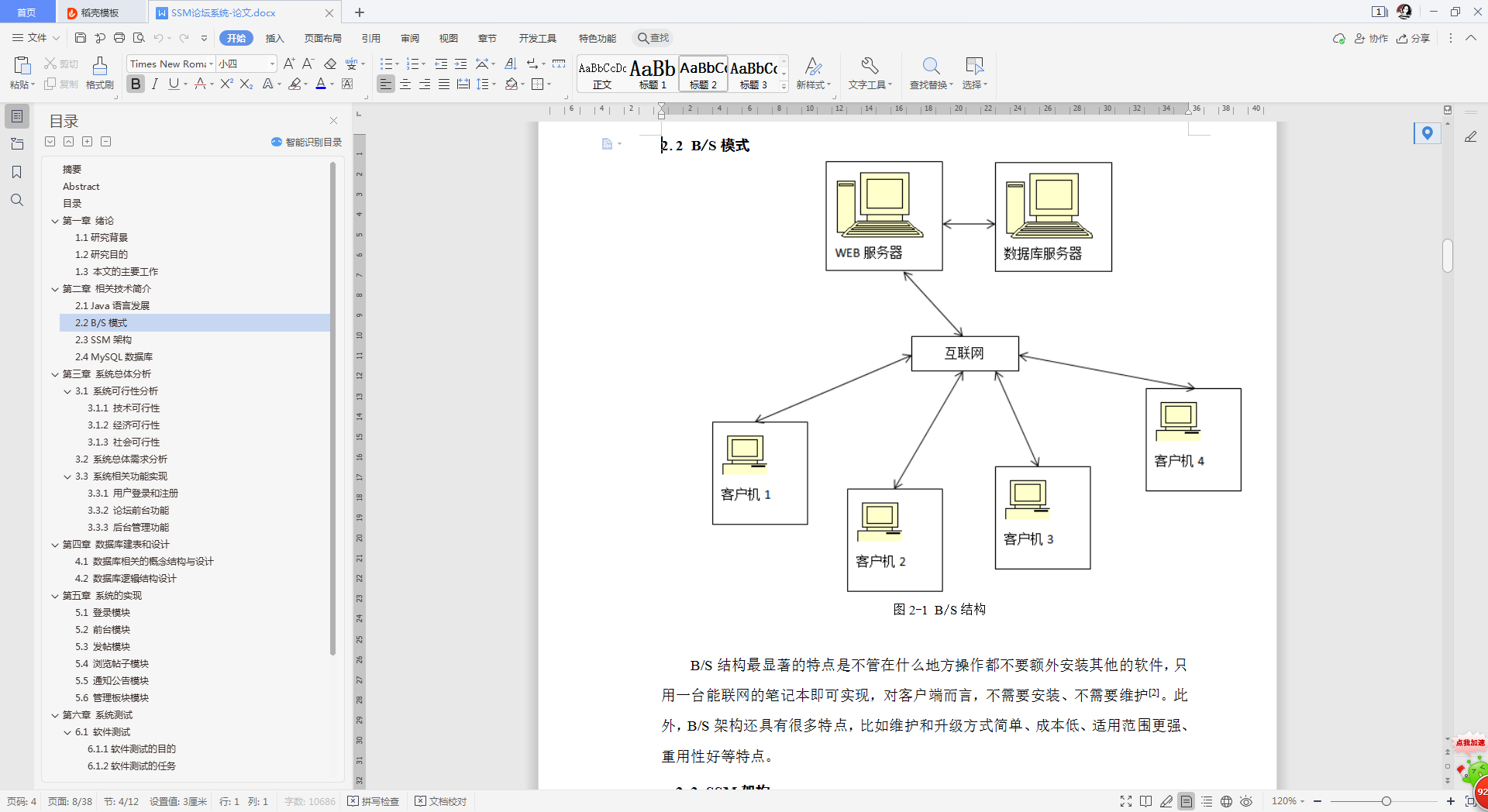Click the decrease indent icon

tap(441, 64)
